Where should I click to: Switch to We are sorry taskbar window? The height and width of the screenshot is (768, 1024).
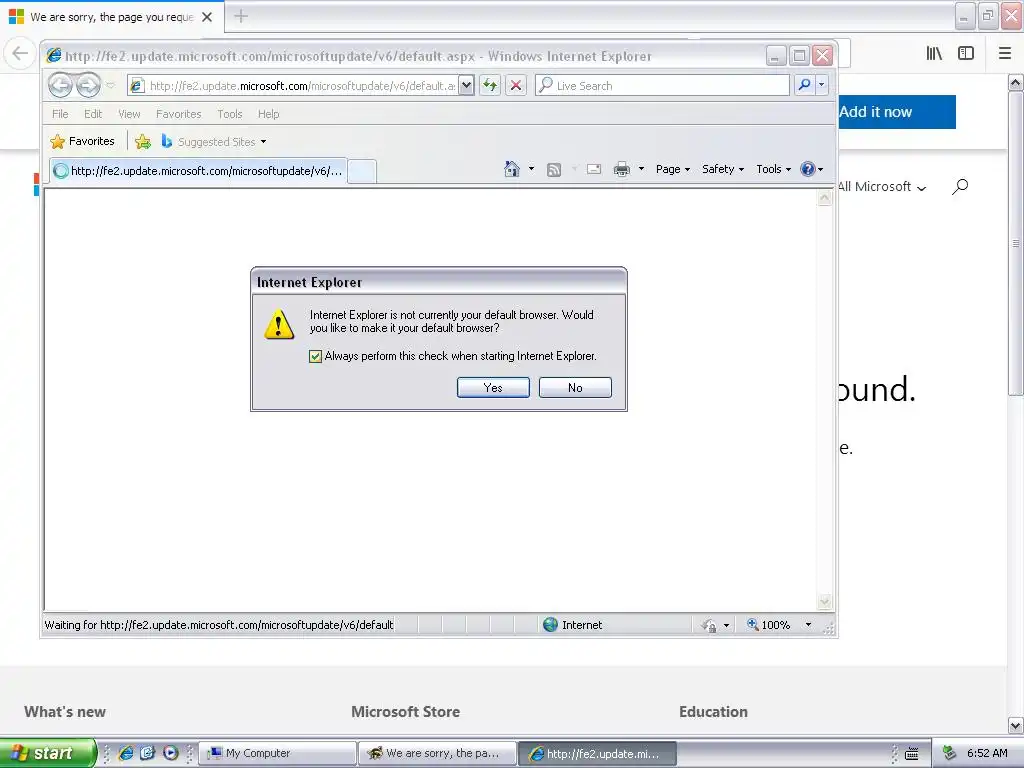coord(438,753)
